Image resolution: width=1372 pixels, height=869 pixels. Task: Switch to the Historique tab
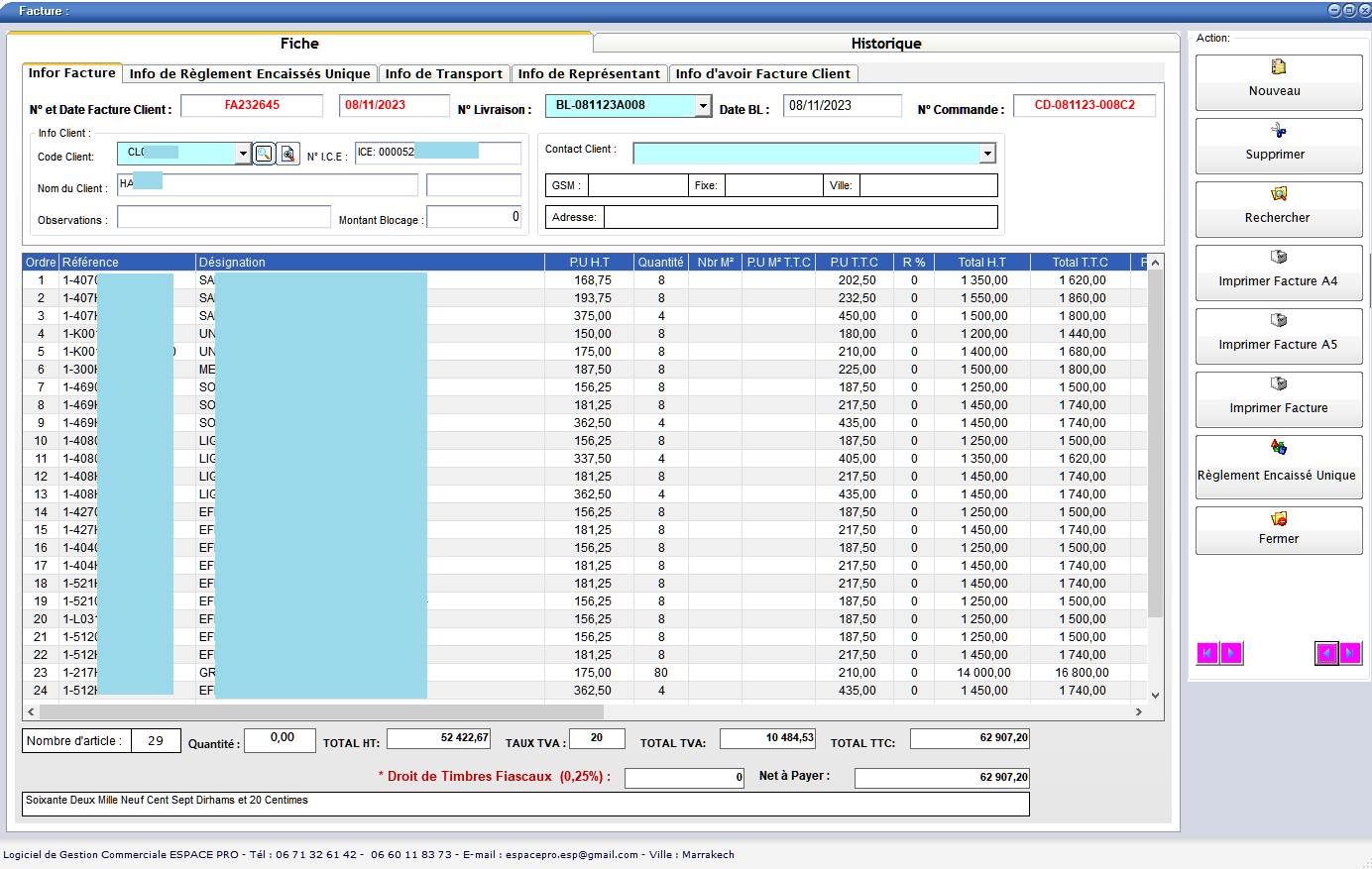tap(886, 44)
